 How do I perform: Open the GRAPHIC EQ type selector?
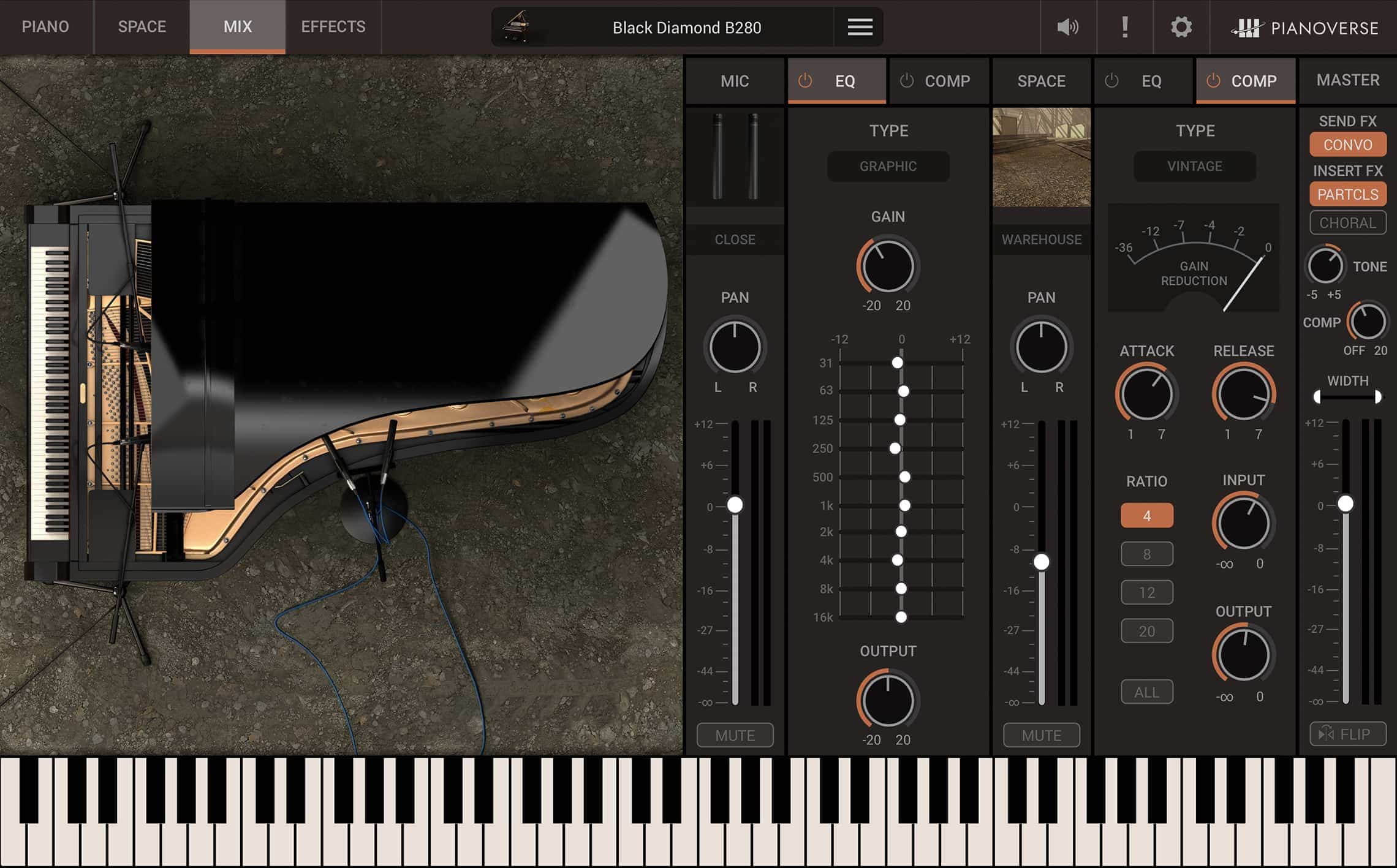click(888, 167)
